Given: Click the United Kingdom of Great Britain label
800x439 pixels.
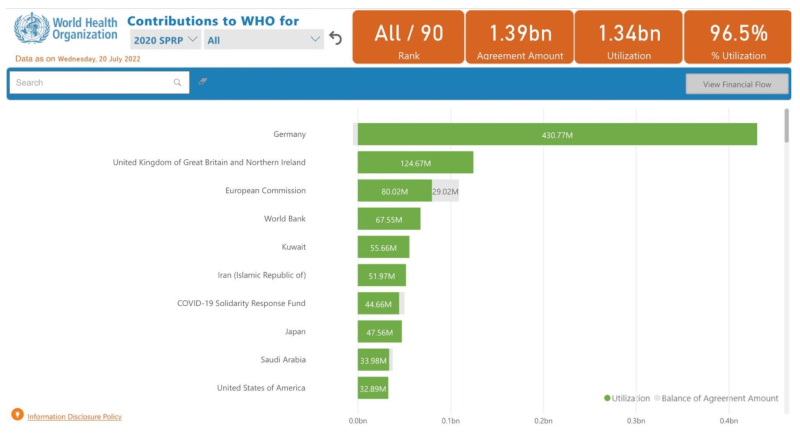Looking at the screenshot, I should (209, 162).
